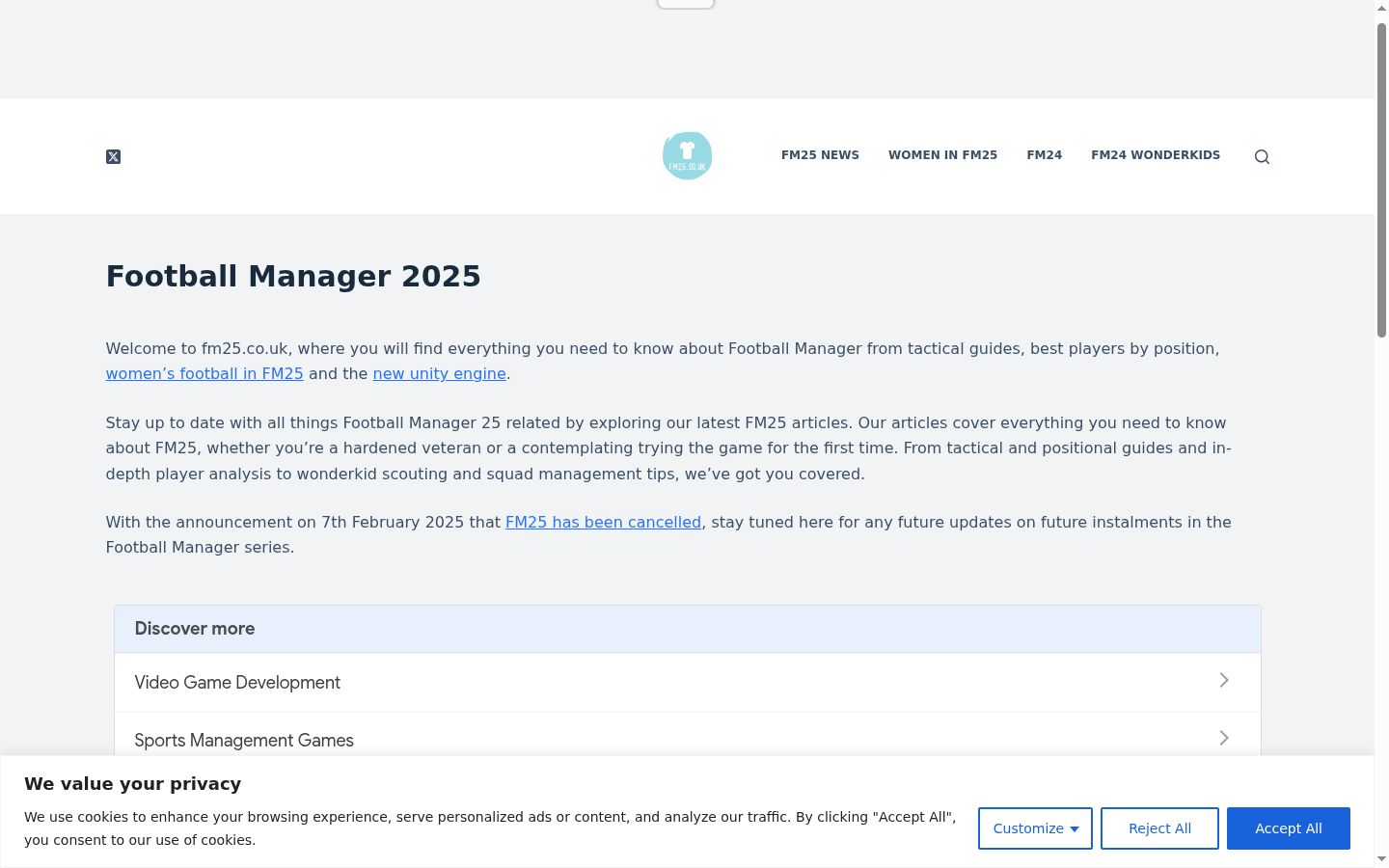Click the Football Manager 2025 heading

tap(293, 276)
